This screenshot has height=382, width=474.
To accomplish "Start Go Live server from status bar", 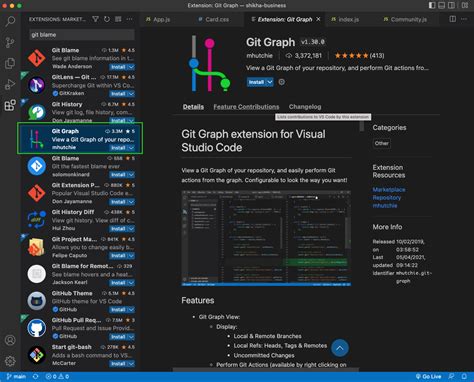I will [x=428, y=377].
